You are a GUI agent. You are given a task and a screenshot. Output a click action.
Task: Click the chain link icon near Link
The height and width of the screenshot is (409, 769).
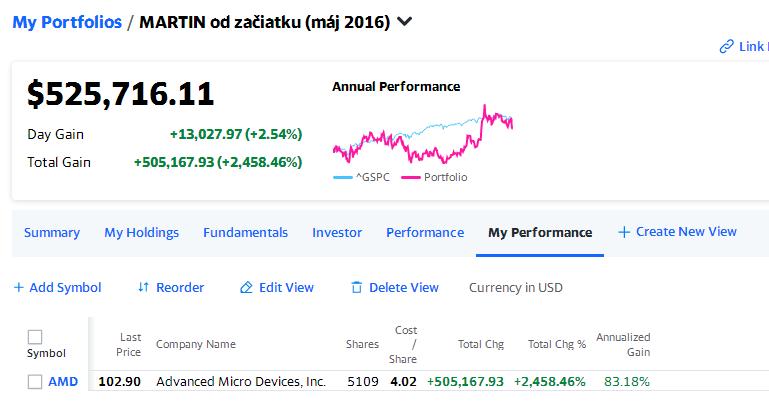pyautogui.click(x=726, y=47)
